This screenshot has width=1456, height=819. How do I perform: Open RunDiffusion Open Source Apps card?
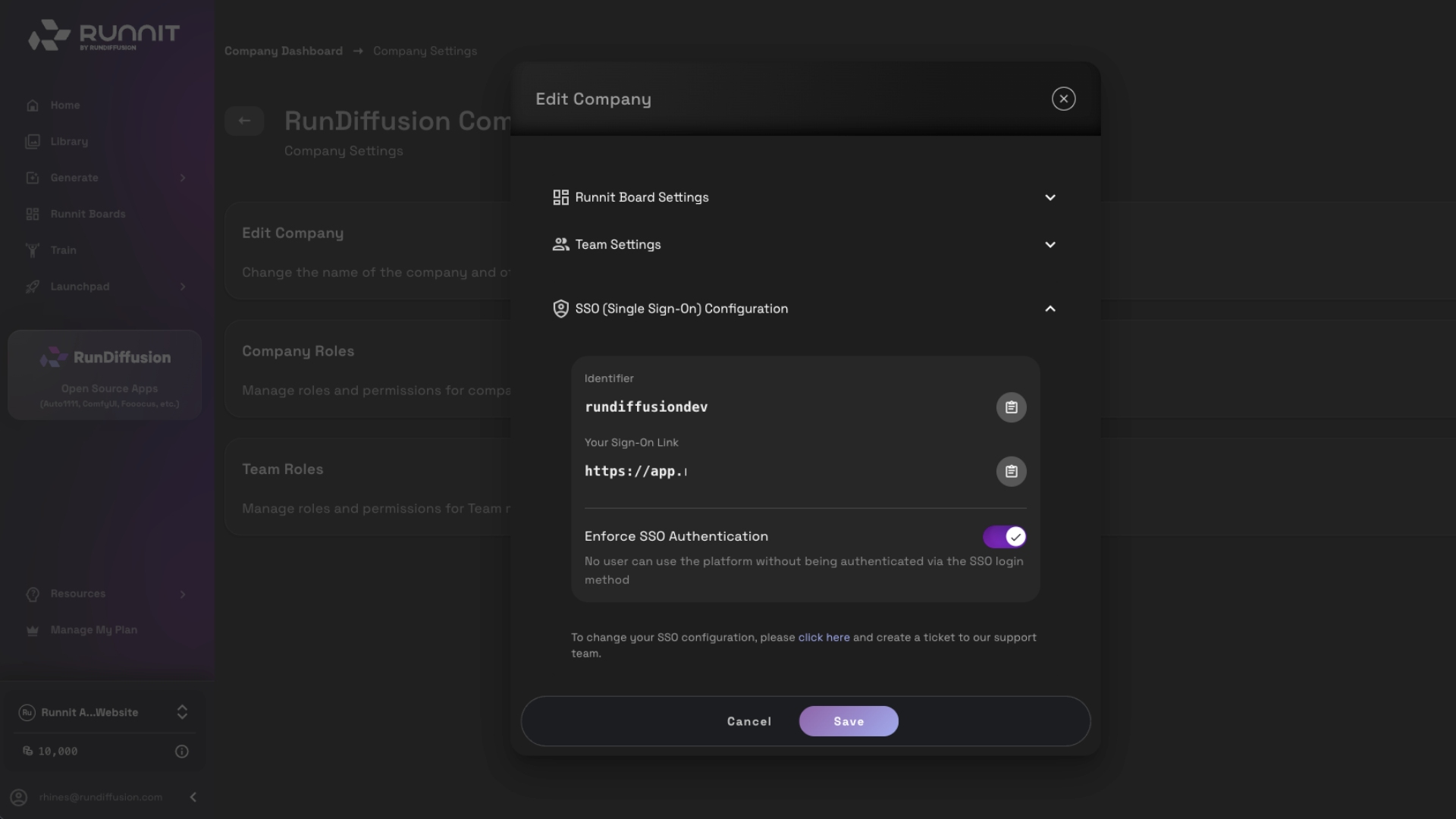[105, 375]
